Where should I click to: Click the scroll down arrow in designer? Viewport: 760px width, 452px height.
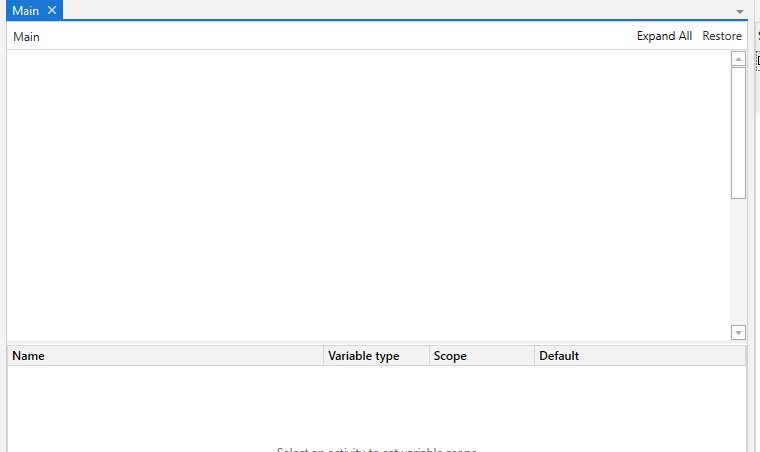pos(738,332)
